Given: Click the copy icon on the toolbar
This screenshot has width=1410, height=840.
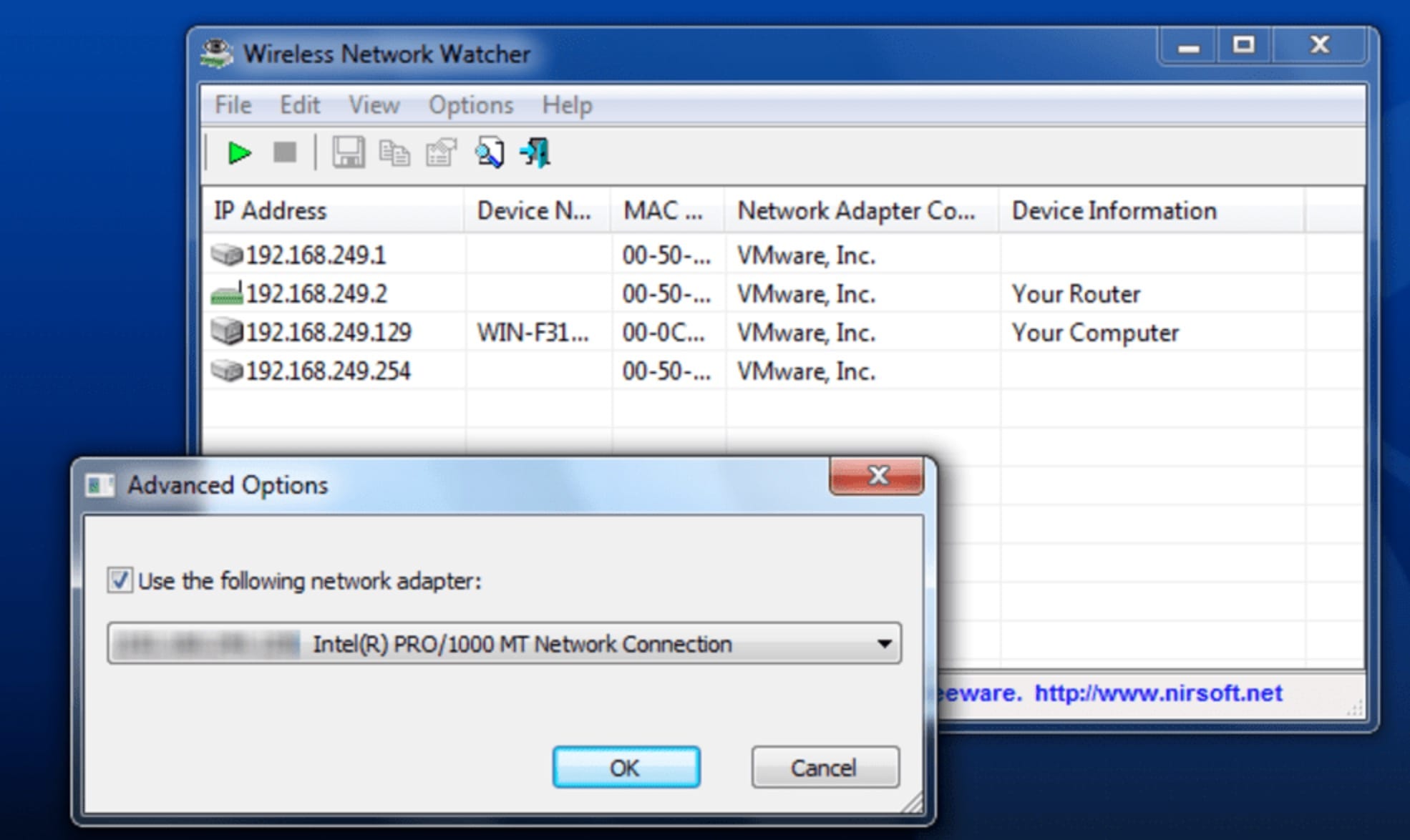Looking at the screenshot, I should coord(394,151).
